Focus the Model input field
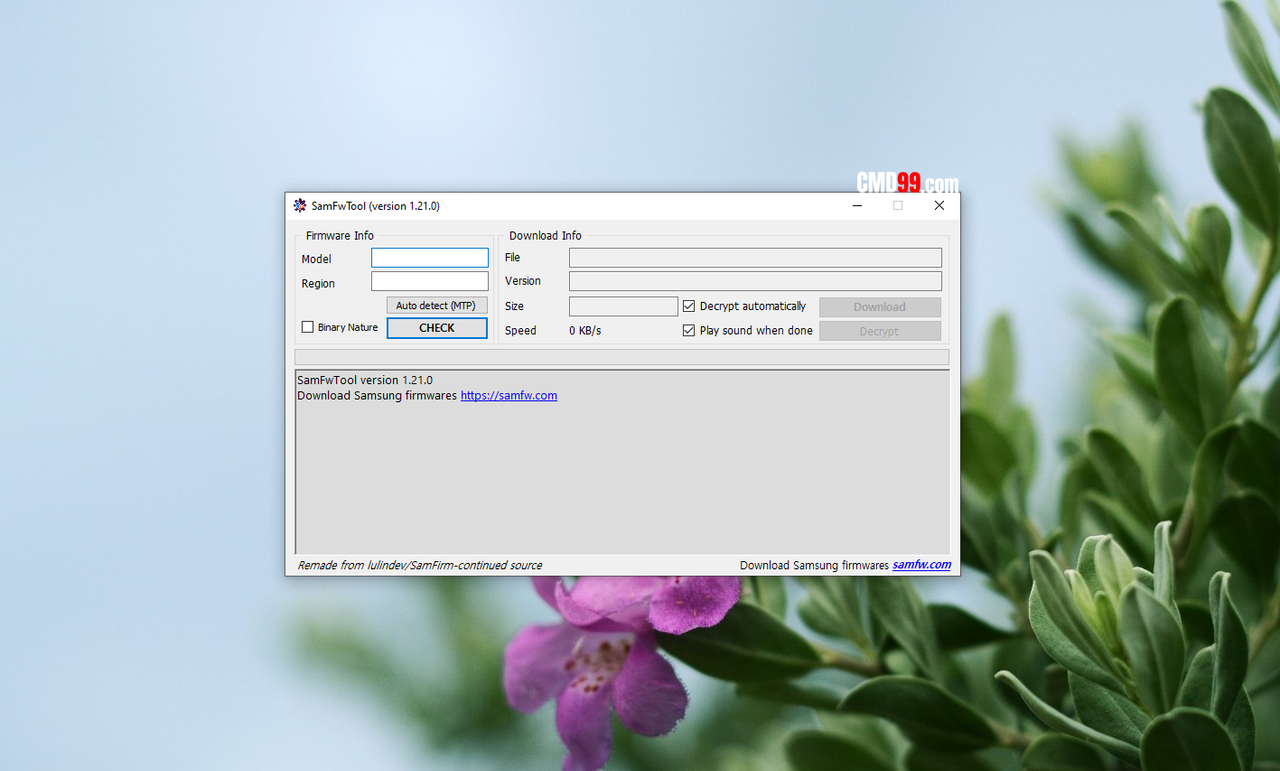Viewport: 1280px width, 771px height. (x=430, y=258)
